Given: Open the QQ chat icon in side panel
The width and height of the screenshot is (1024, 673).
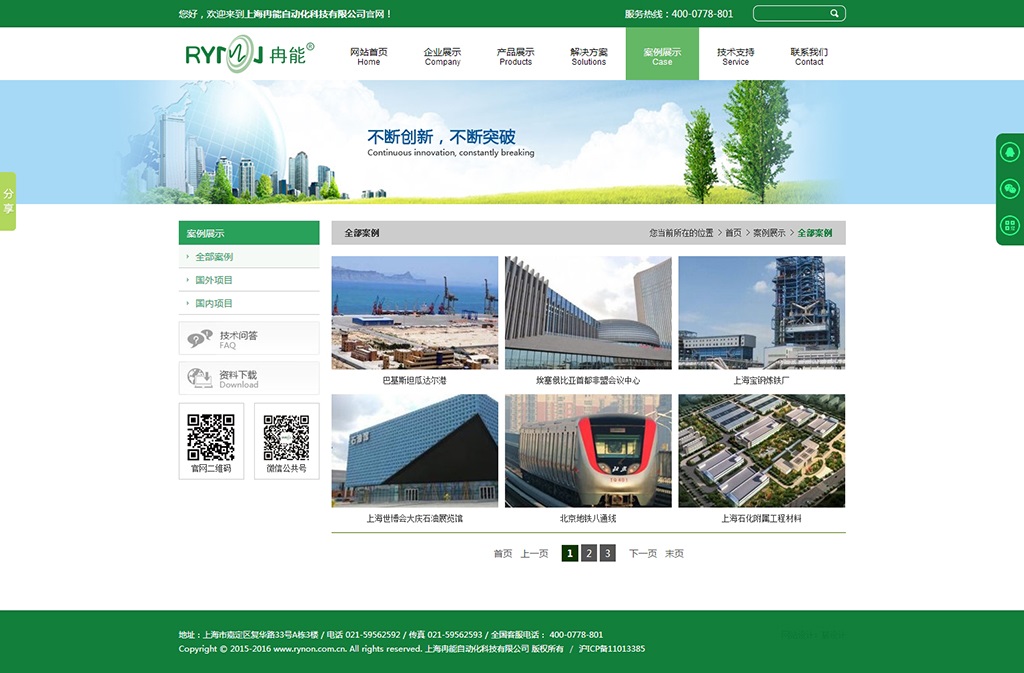Looking at the screenshot, I should 1010,152.
